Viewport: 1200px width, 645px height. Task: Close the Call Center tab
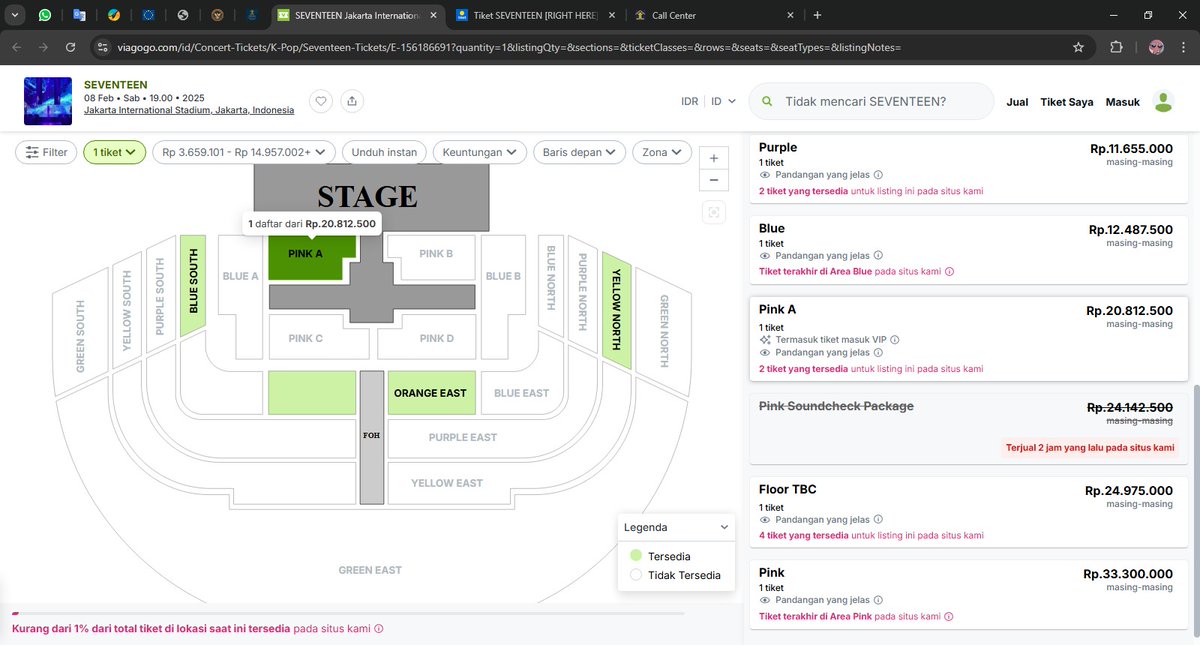[x=790, y=15]
